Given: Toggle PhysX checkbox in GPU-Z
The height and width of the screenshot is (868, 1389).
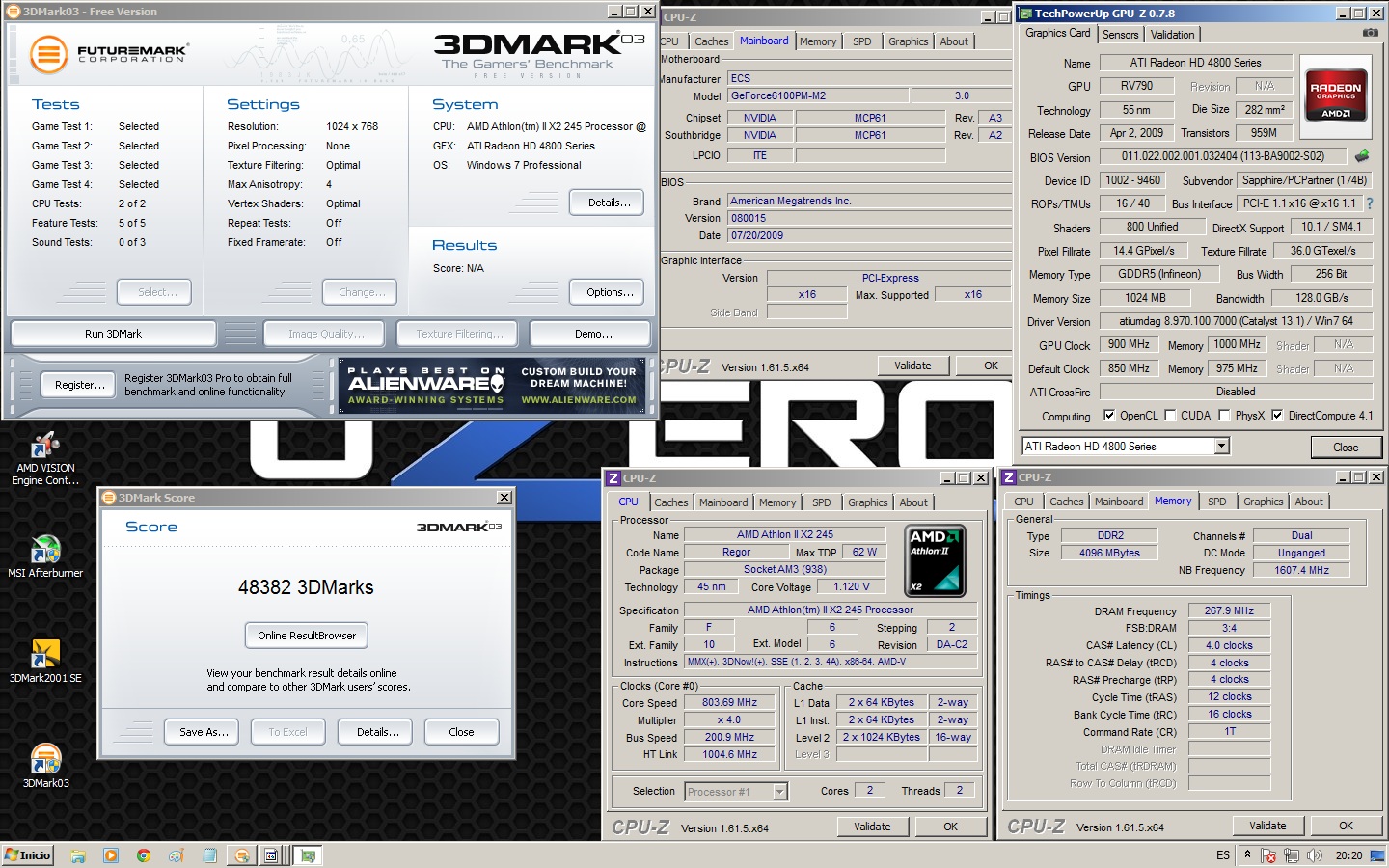Looking at the screenshot, I should pyautogui.click(x=1224, y=415).
